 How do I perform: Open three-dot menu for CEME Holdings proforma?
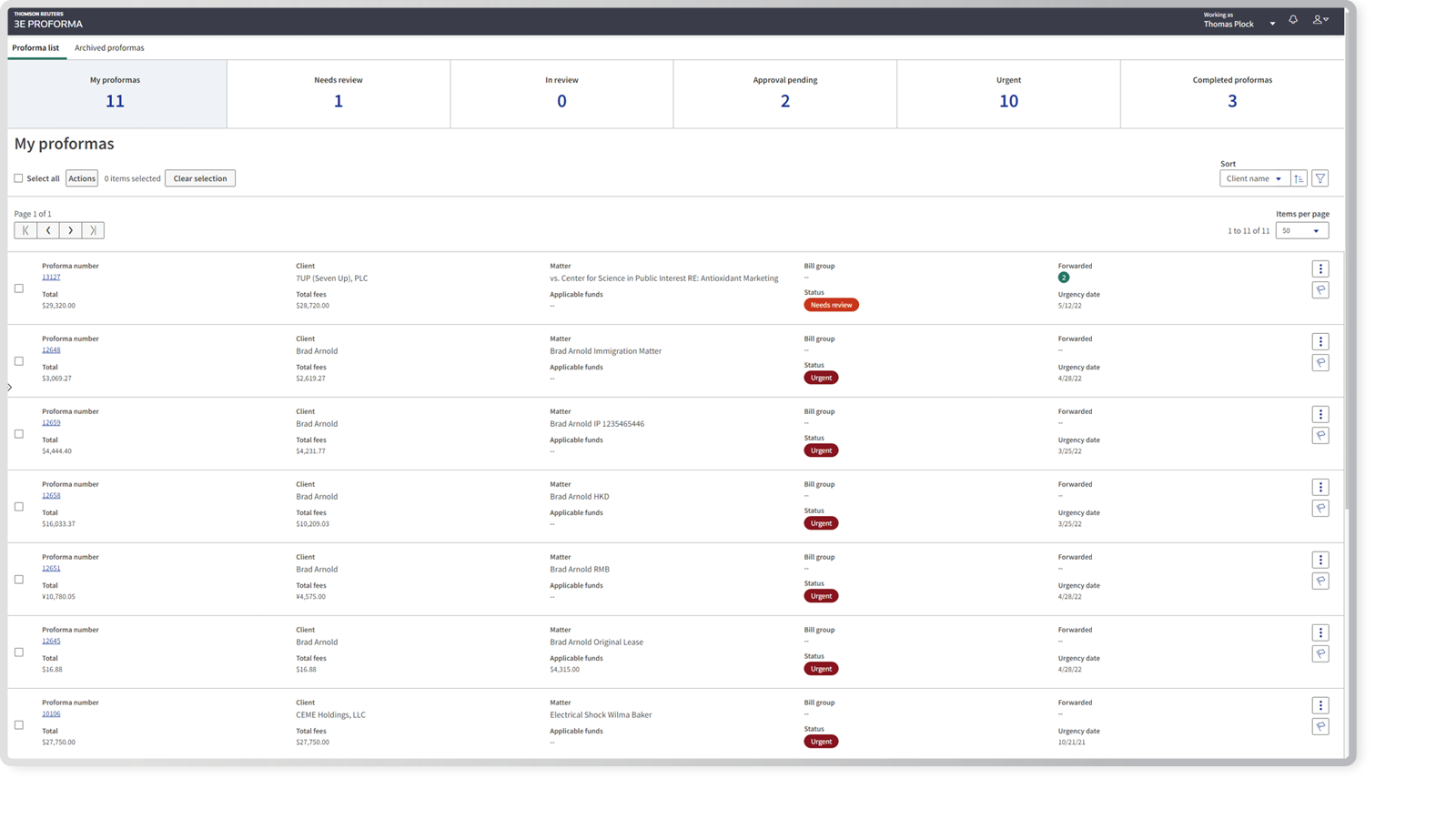pos(1320,705)
